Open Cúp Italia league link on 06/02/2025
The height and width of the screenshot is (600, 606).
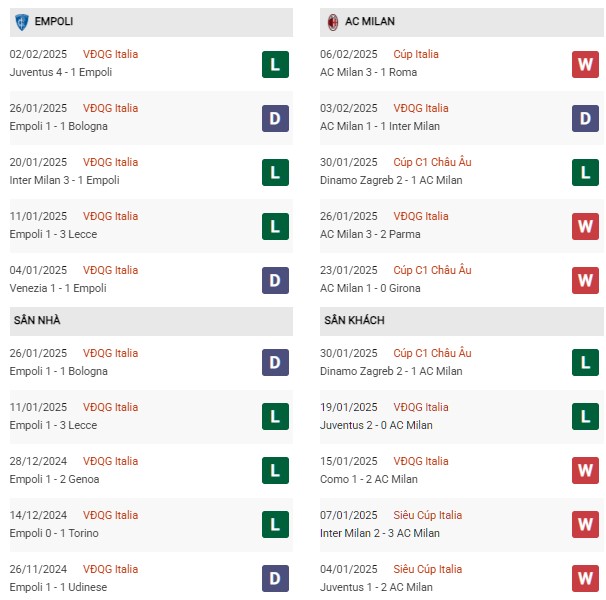click(x=416, y=54)
